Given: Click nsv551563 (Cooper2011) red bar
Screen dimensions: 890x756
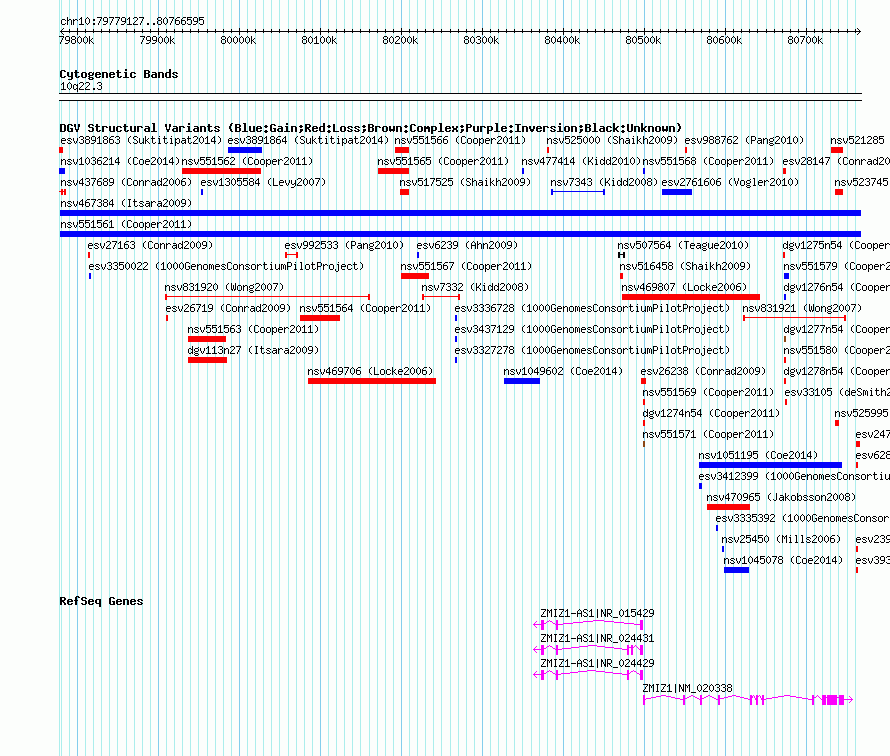Looking at the screenshot, I should tap(207, 339).
